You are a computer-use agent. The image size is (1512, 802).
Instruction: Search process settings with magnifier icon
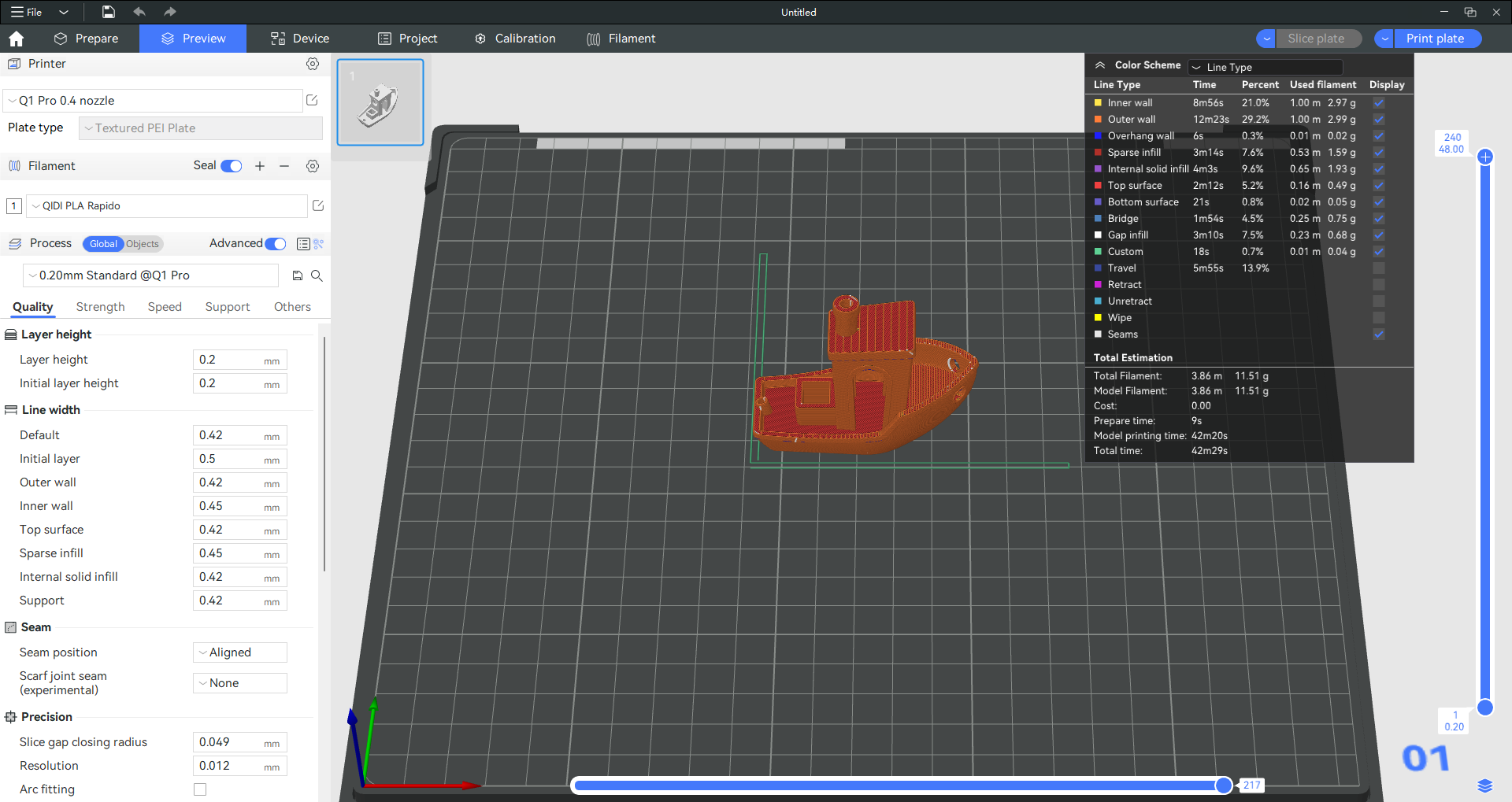click(317, 275)
